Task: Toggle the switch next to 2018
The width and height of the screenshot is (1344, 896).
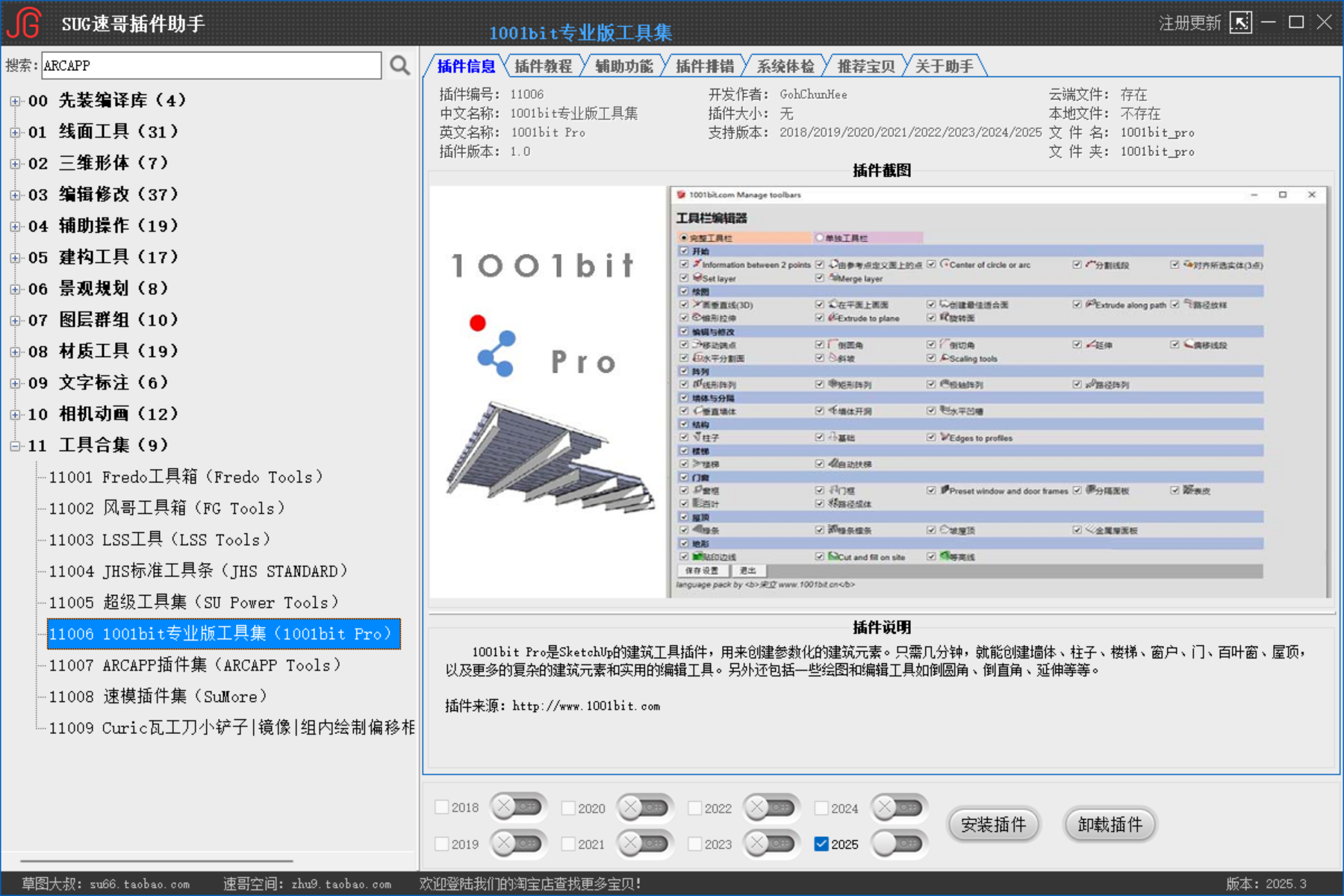Action: click(x=518, y=807)
